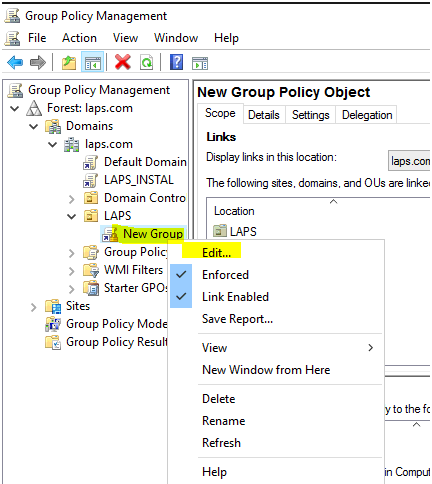Open the View submenu in context menu
Image resolution: width=432 pixels, height=484 pixels.
pyautogui.click(x=276, y=348)
